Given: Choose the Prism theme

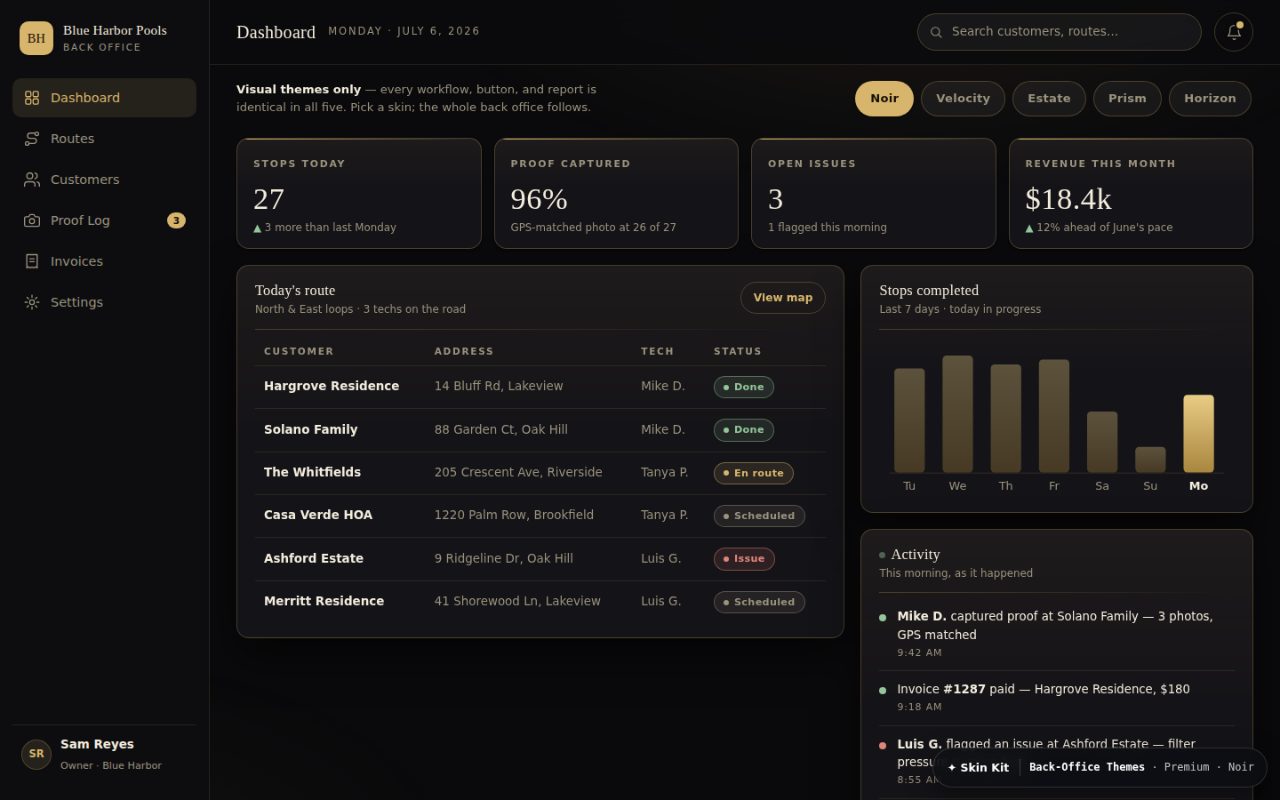Looking at the screenshot, I should point(1127,99).
